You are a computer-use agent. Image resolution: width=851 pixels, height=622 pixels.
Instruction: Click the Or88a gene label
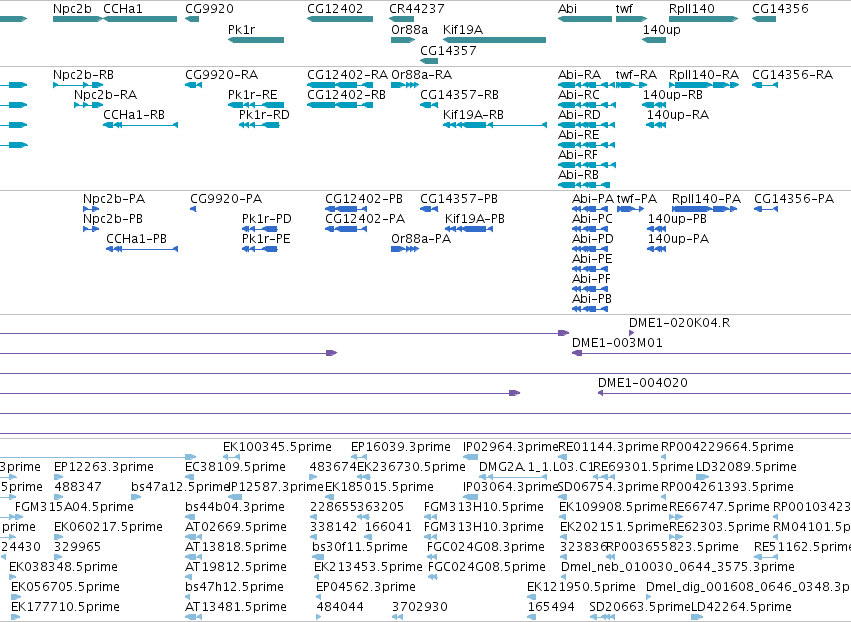click(x=410, y=29)
